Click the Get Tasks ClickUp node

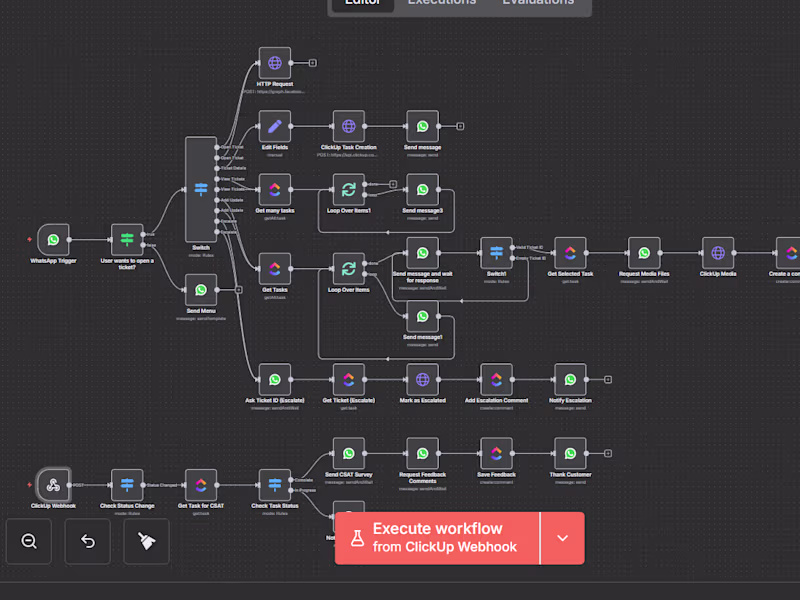click(x=274, y=269)
